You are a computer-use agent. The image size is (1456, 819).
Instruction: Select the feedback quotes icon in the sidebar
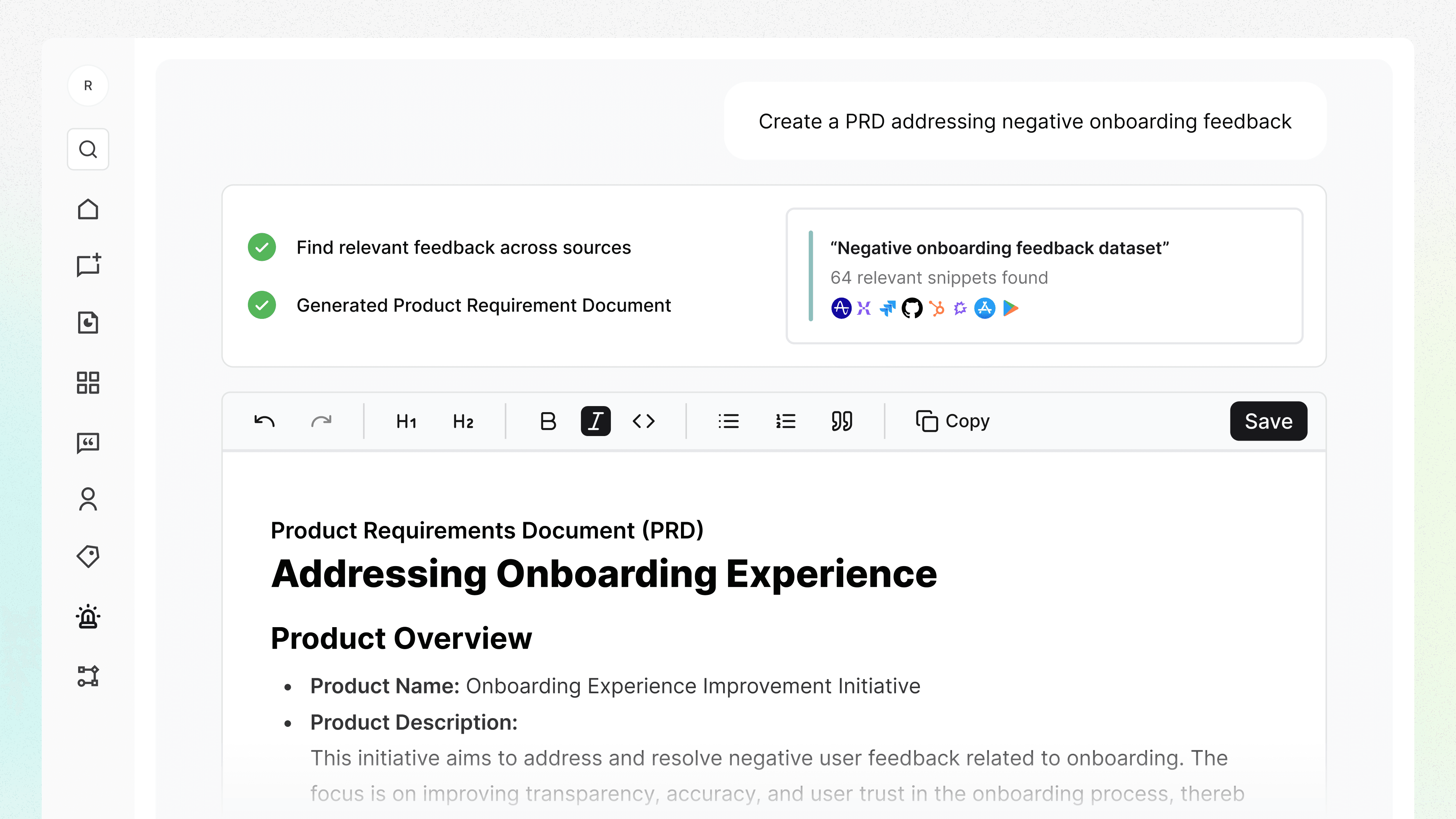(88, 443)
